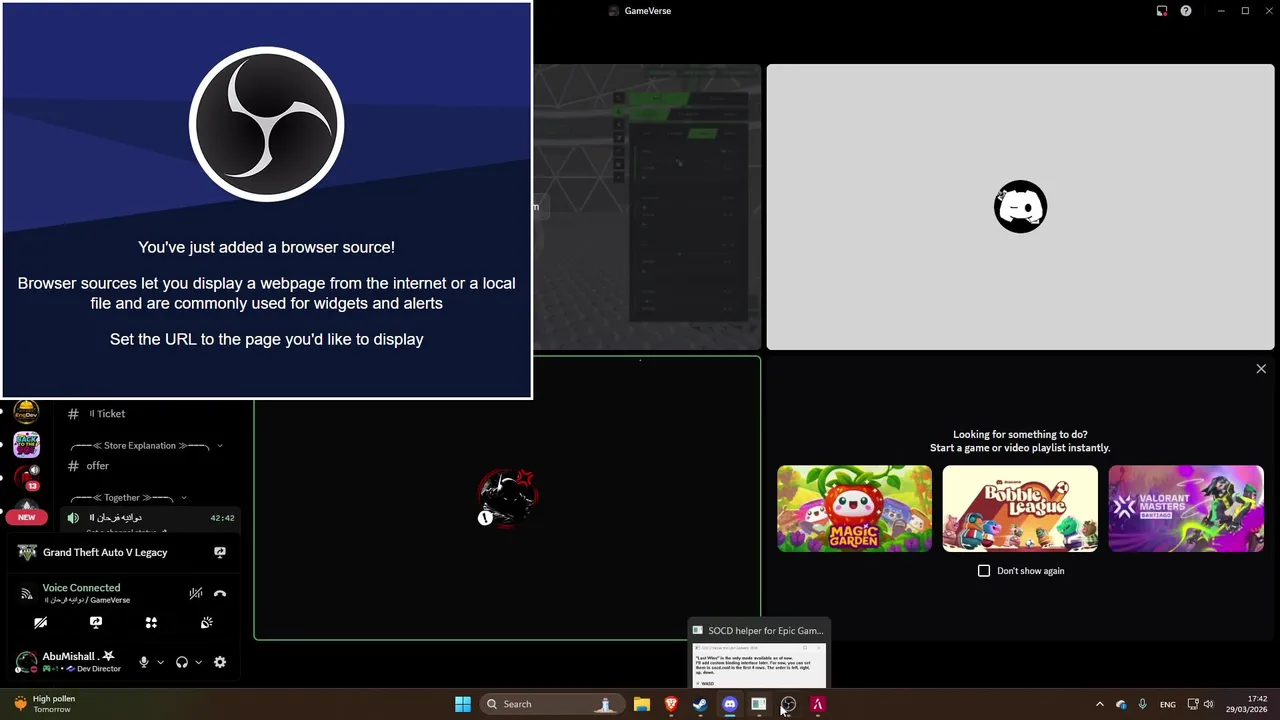This screenshot has height=720, width=1280.
Task: Show hidden system tray icons
Action: [x=1100, y=704]
